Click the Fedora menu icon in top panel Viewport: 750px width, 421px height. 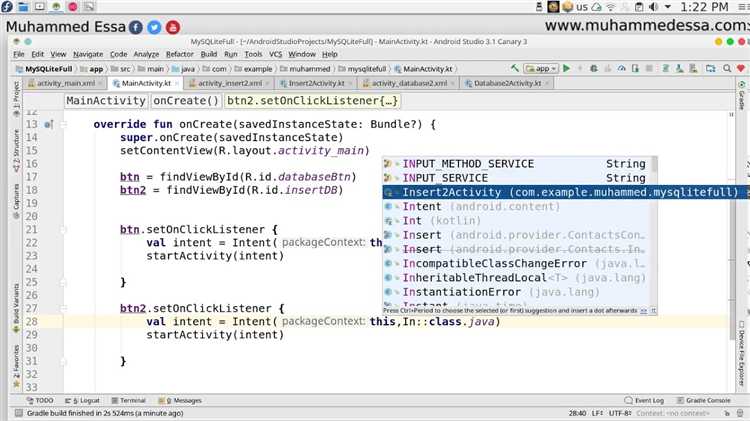pos(7,7)
